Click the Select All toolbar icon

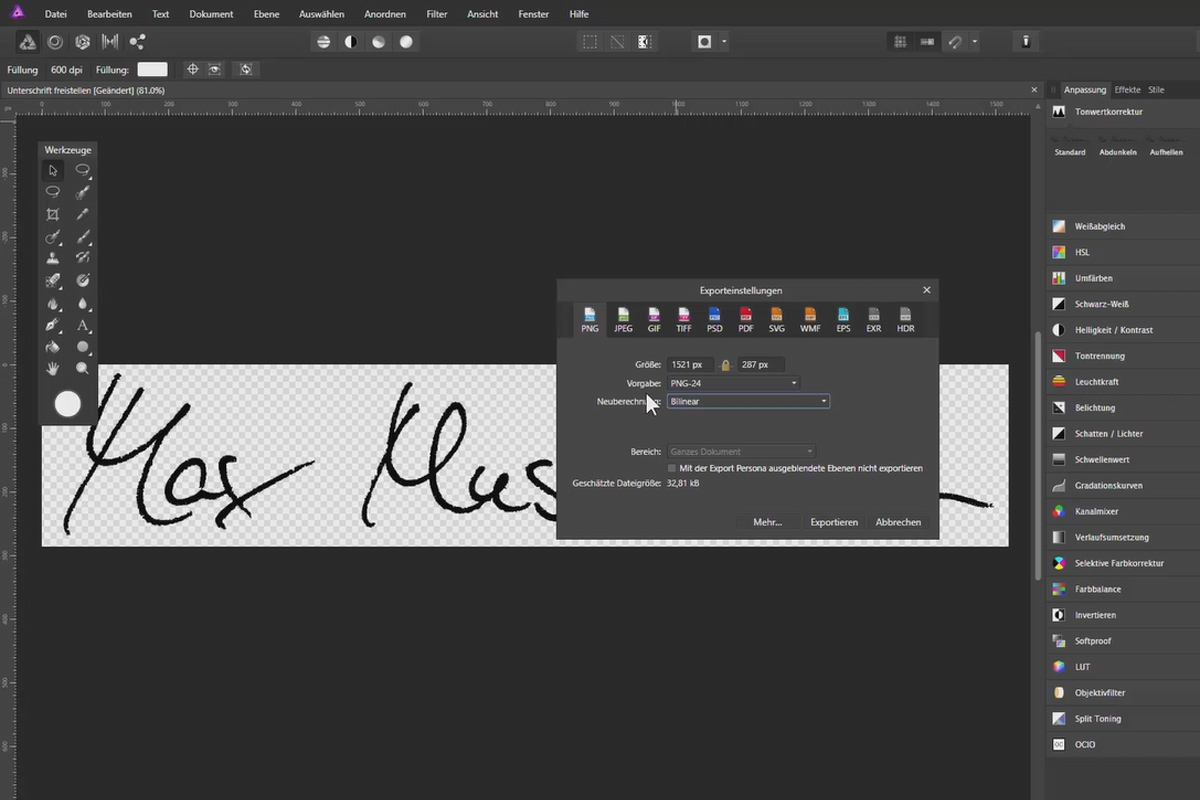(590, 42)
